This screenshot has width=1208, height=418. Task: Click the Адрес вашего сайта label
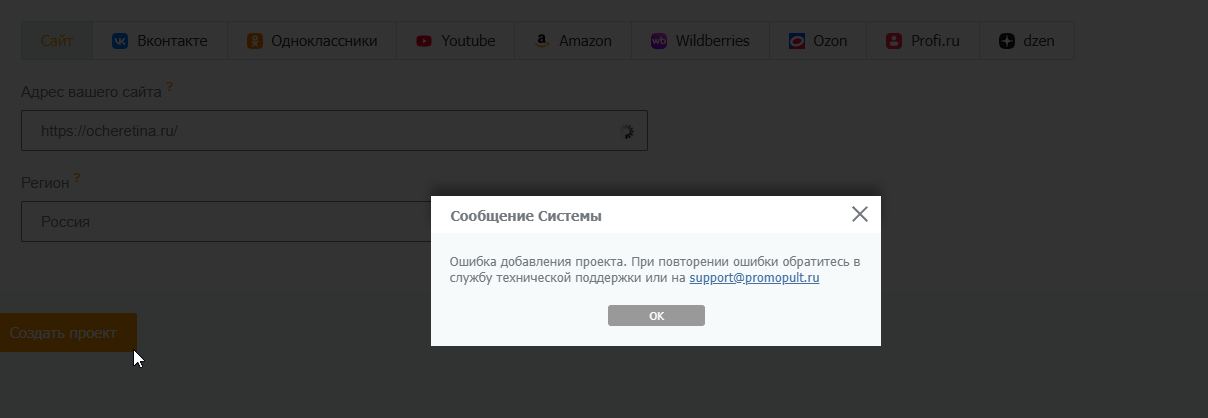[91, 92]
